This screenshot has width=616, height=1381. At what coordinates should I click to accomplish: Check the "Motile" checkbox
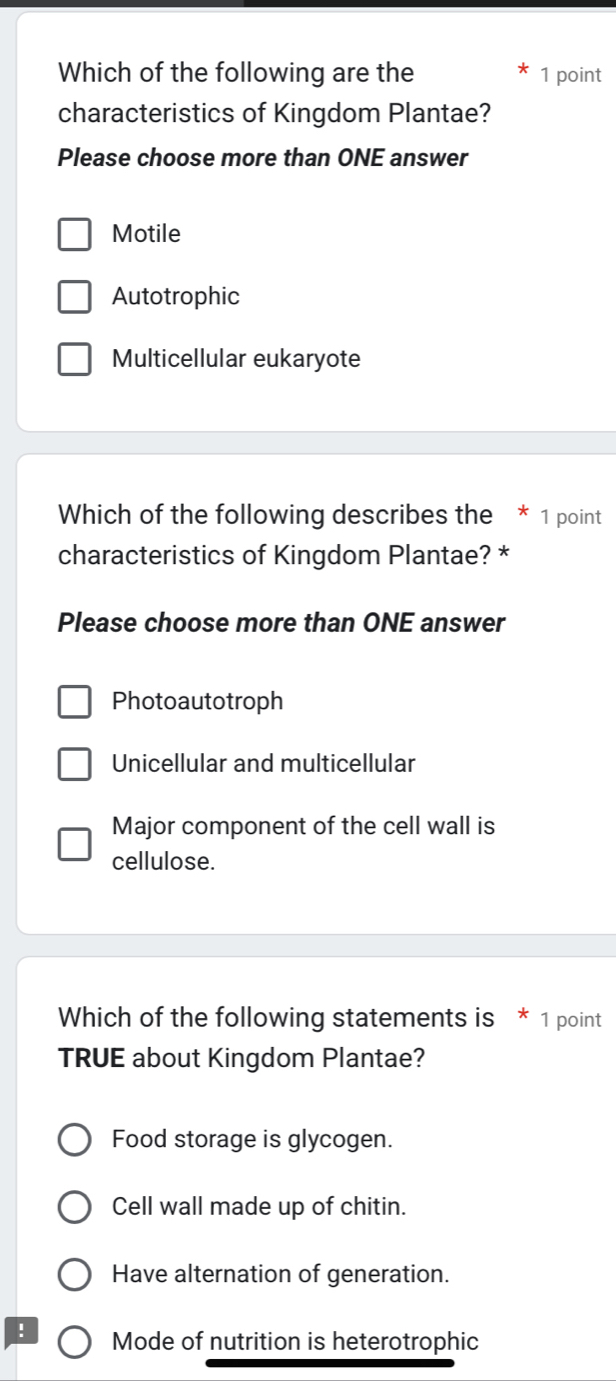pyautogui.click(x=75, y=234)
